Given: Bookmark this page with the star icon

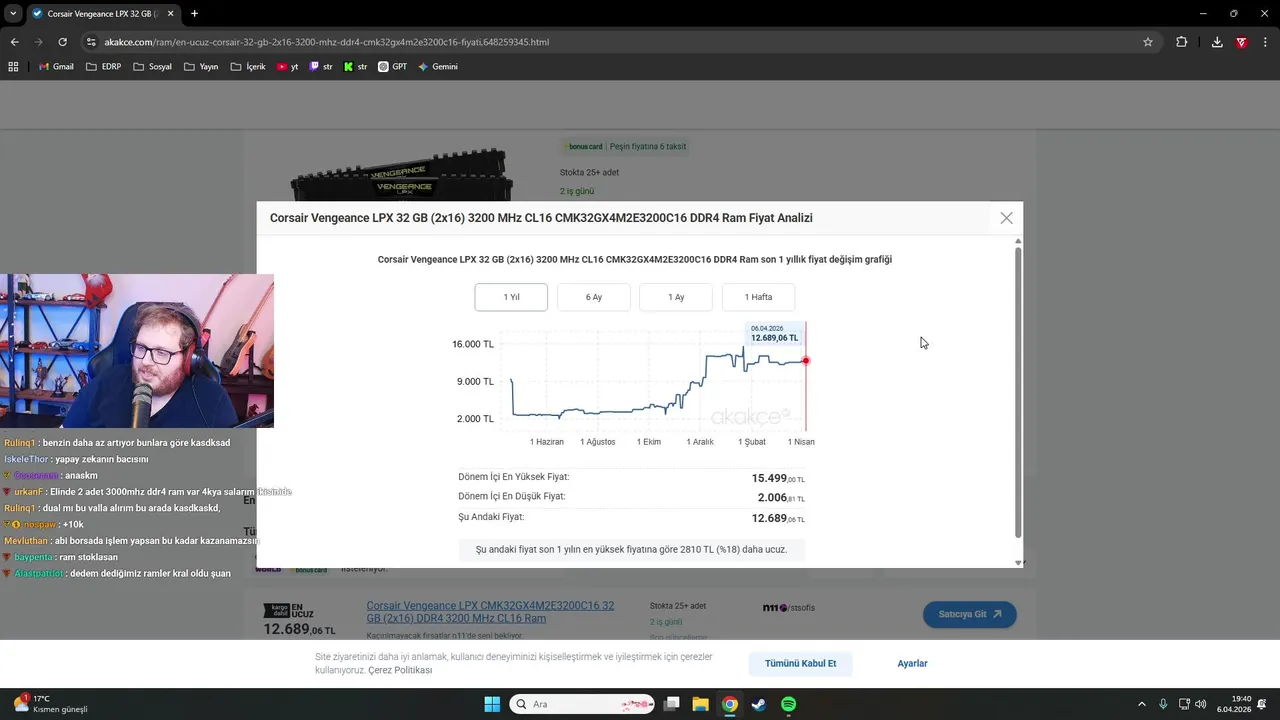Looking at the screenshot, I should [1148, 42].
